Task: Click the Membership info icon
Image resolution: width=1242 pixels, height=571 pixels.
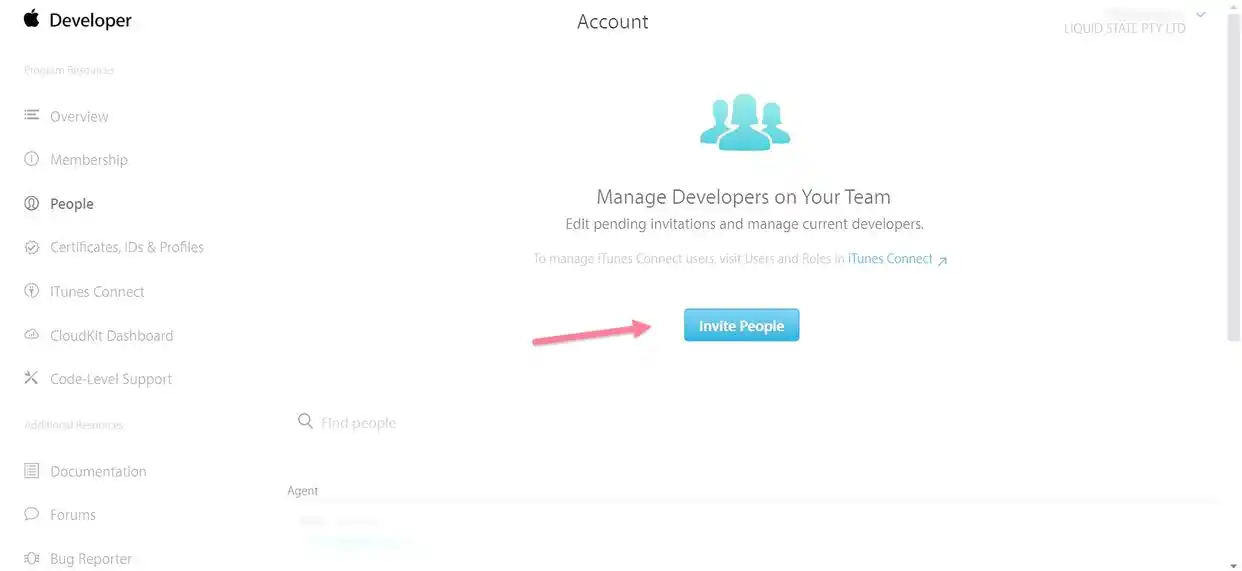Action: (32, 160)
